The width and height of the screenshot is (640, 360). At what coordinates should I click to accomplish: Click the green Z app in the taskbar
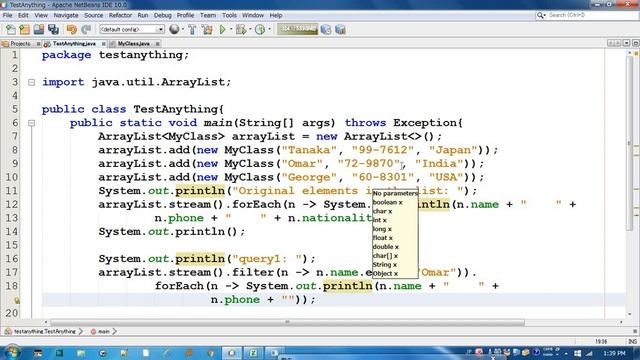pyautogui.click(x=253, y=353)
